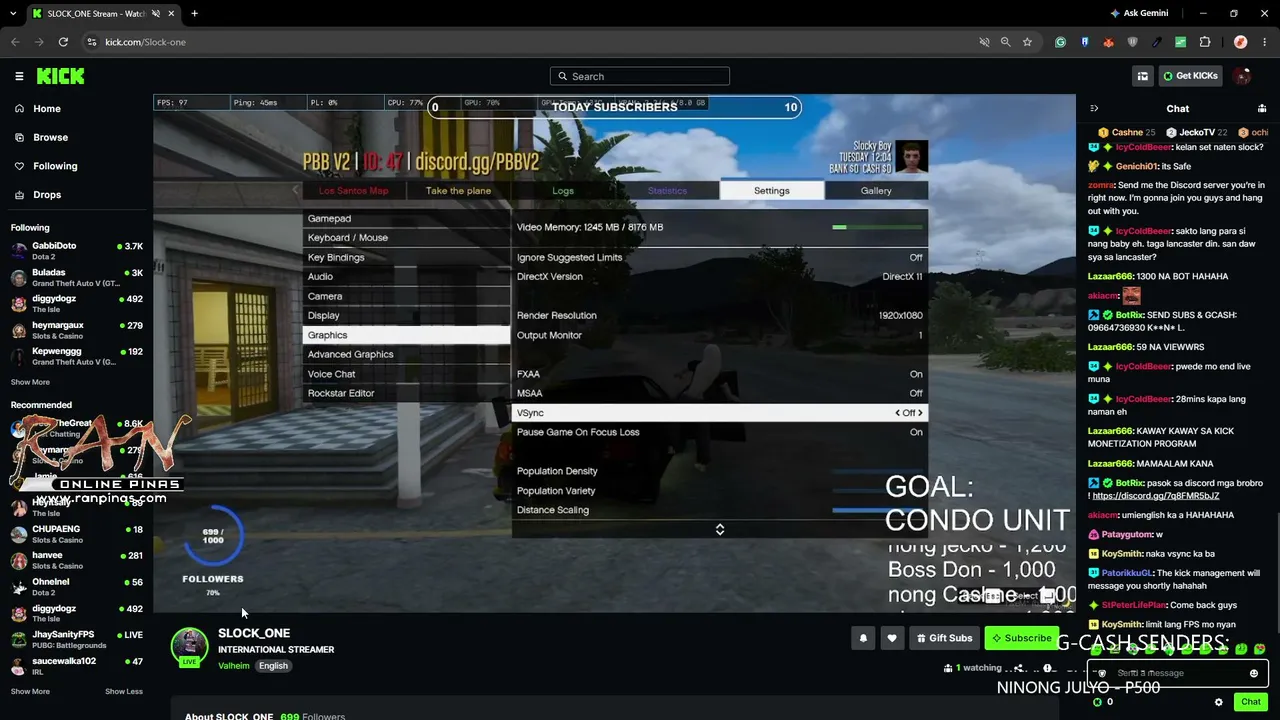Open a new browser tab
The height and width of the screenshot is (720, 1280).
[194, 14]
